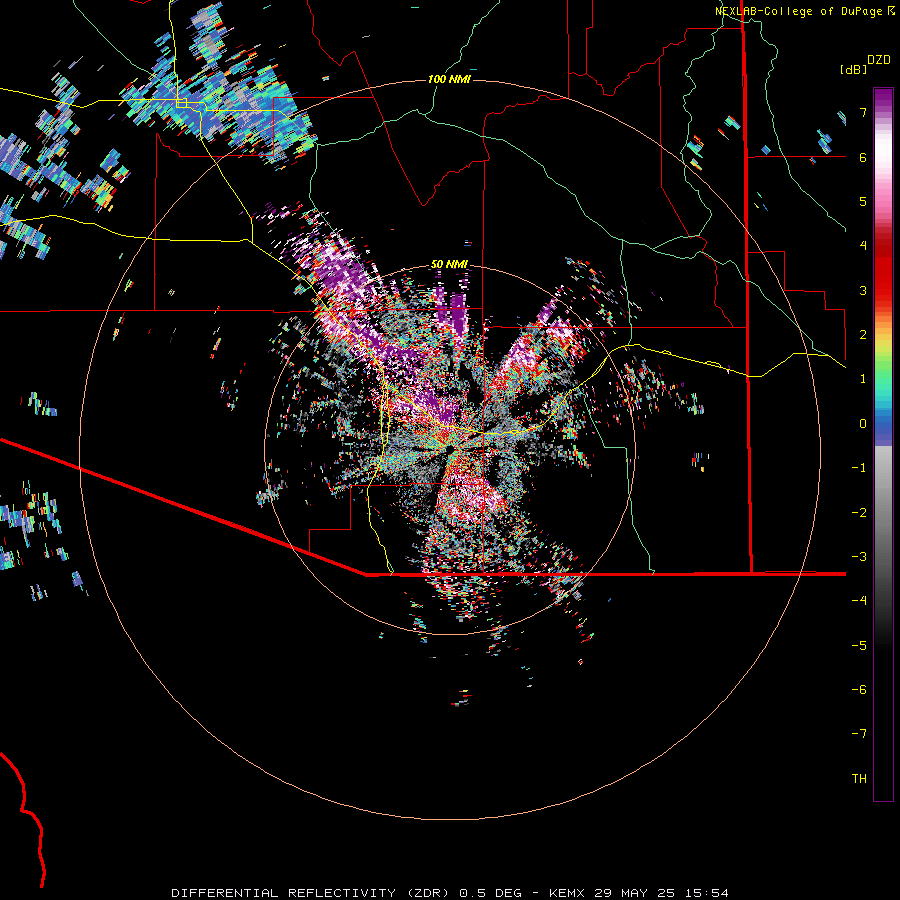Click the 5 value on color scale
900x900 pixels.
863,201
